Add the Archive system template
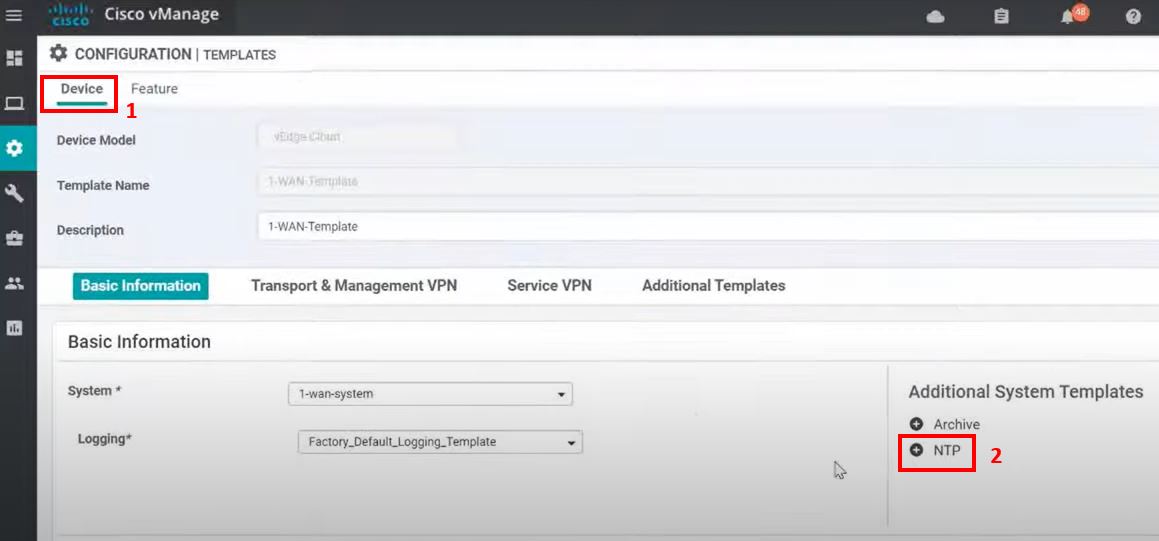The image size is (1159, 541). click(917, 424)
